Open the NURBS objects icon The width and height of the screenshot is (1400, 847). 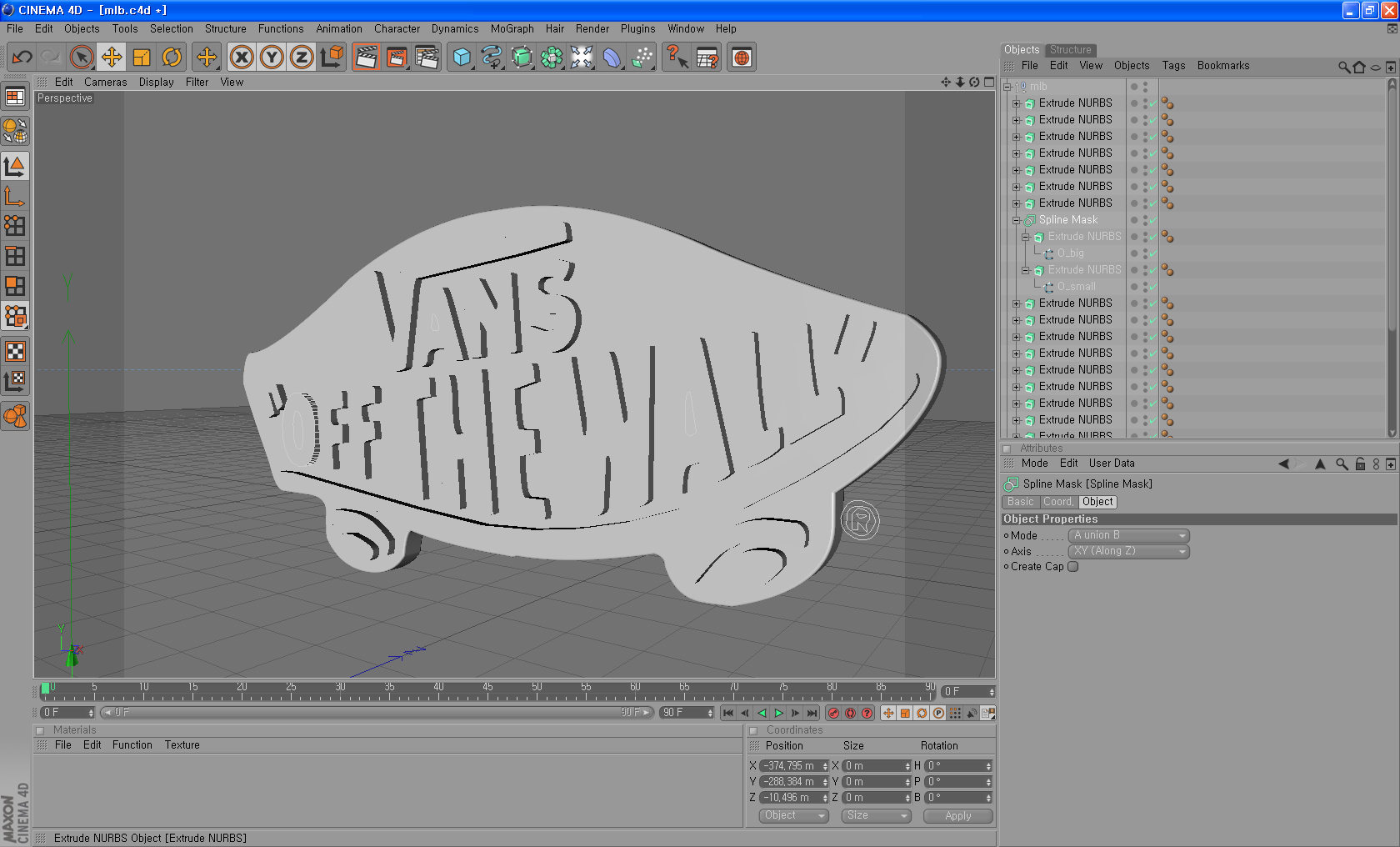522,58
